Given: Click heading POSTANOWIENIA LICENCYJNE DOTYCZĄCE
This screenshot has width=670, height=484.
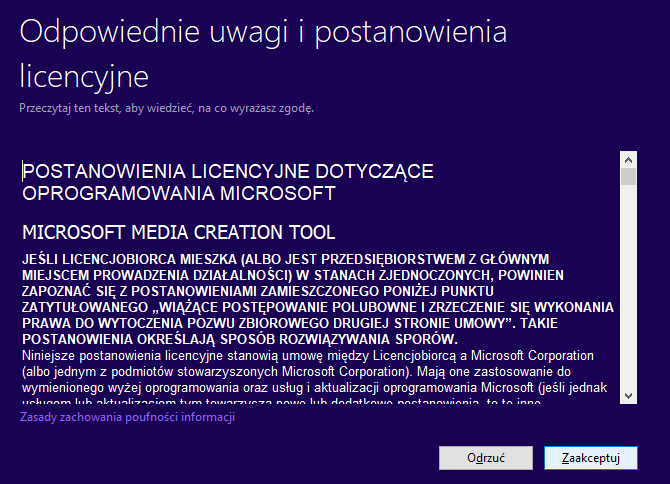Looking at the screenshot, I should 228,171.
